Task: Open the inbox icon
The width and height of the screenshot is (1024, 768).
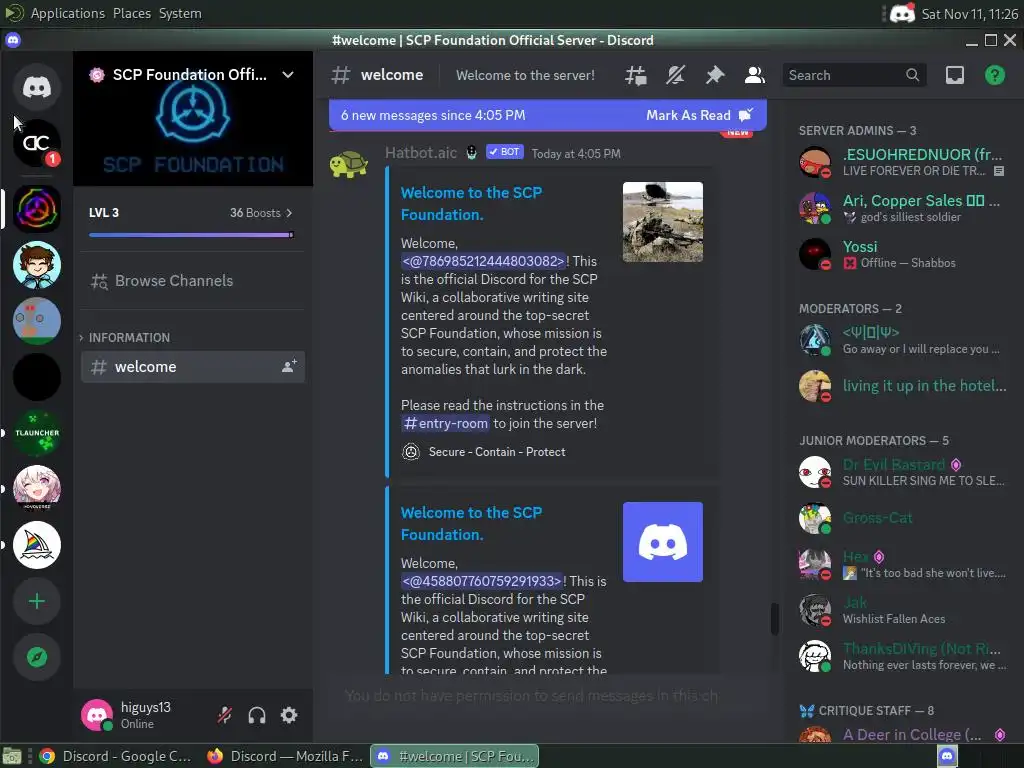Action: 955,75
